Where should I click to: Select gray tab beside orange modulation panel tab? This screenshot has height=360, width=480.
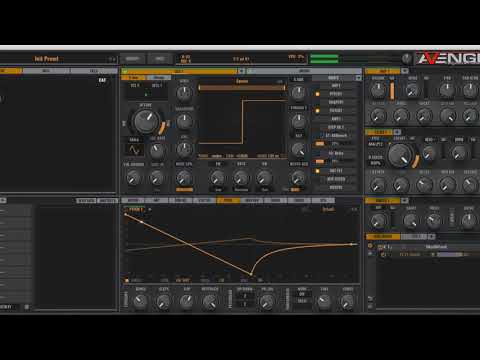[x=413, y=236]
